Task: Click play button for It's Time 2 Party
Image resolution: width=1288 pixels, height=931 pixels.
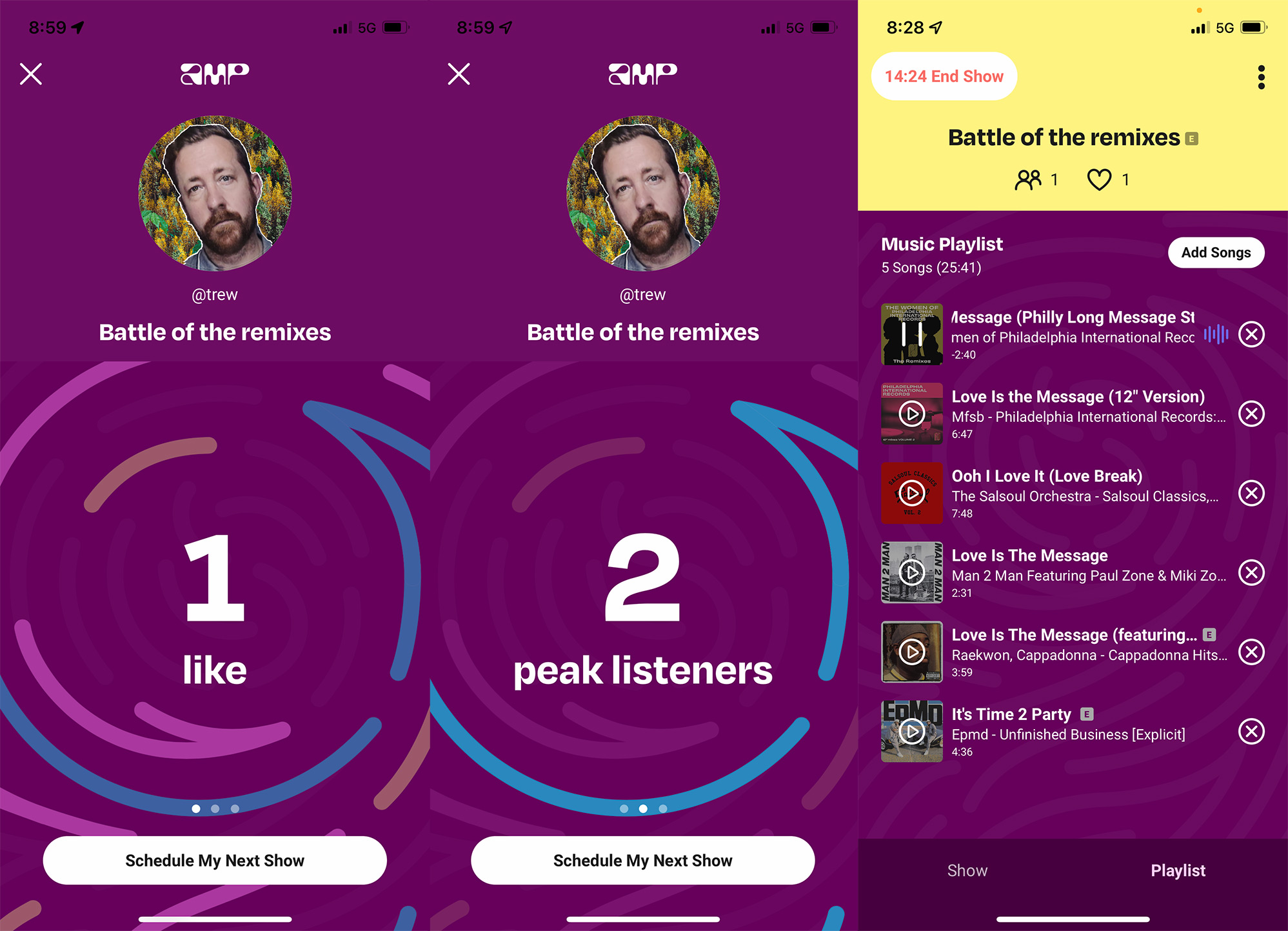Action: [910, 731]
